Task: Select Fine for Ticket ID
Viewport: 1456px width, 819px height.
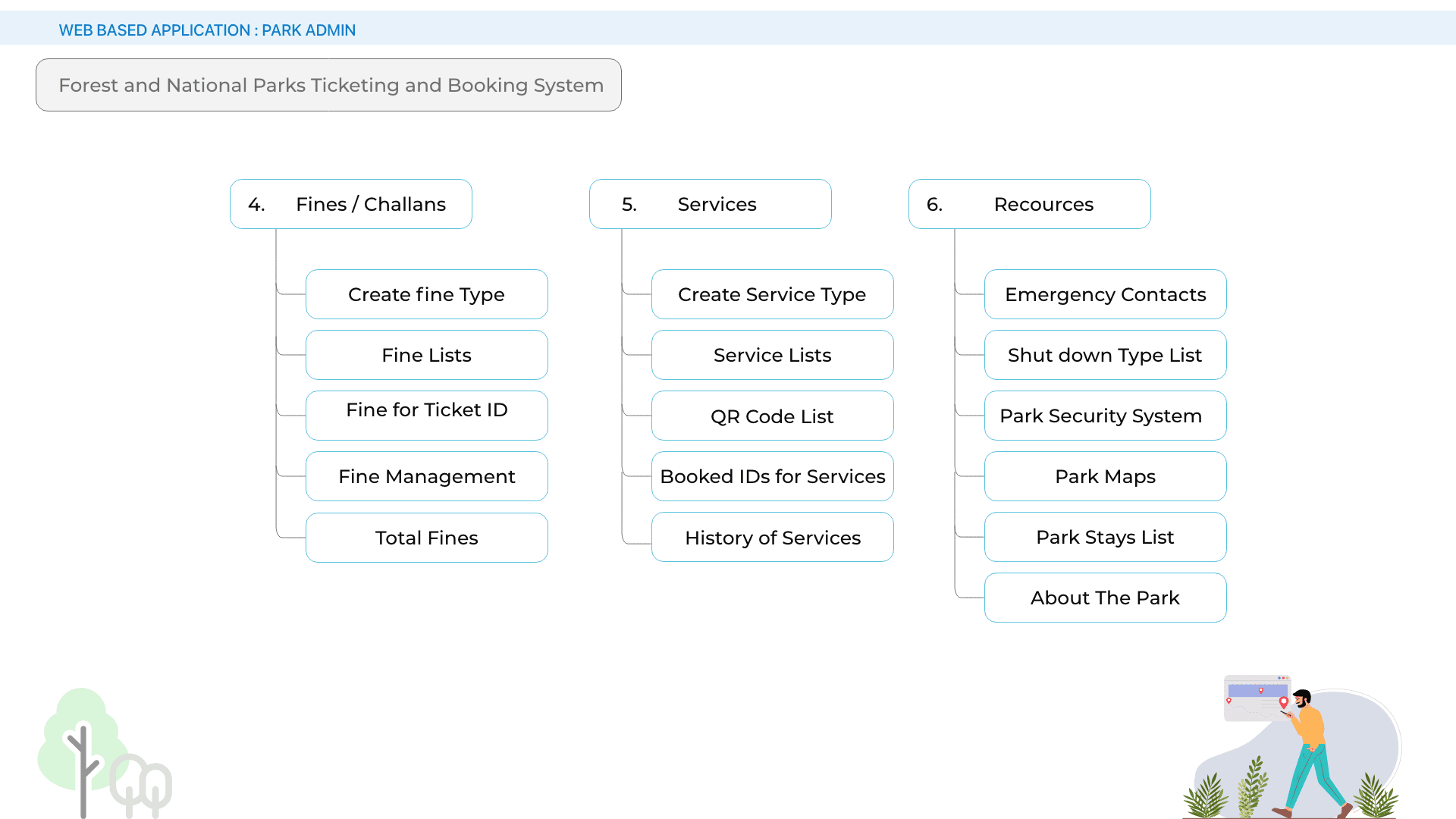Action: [x=426, y=415]
